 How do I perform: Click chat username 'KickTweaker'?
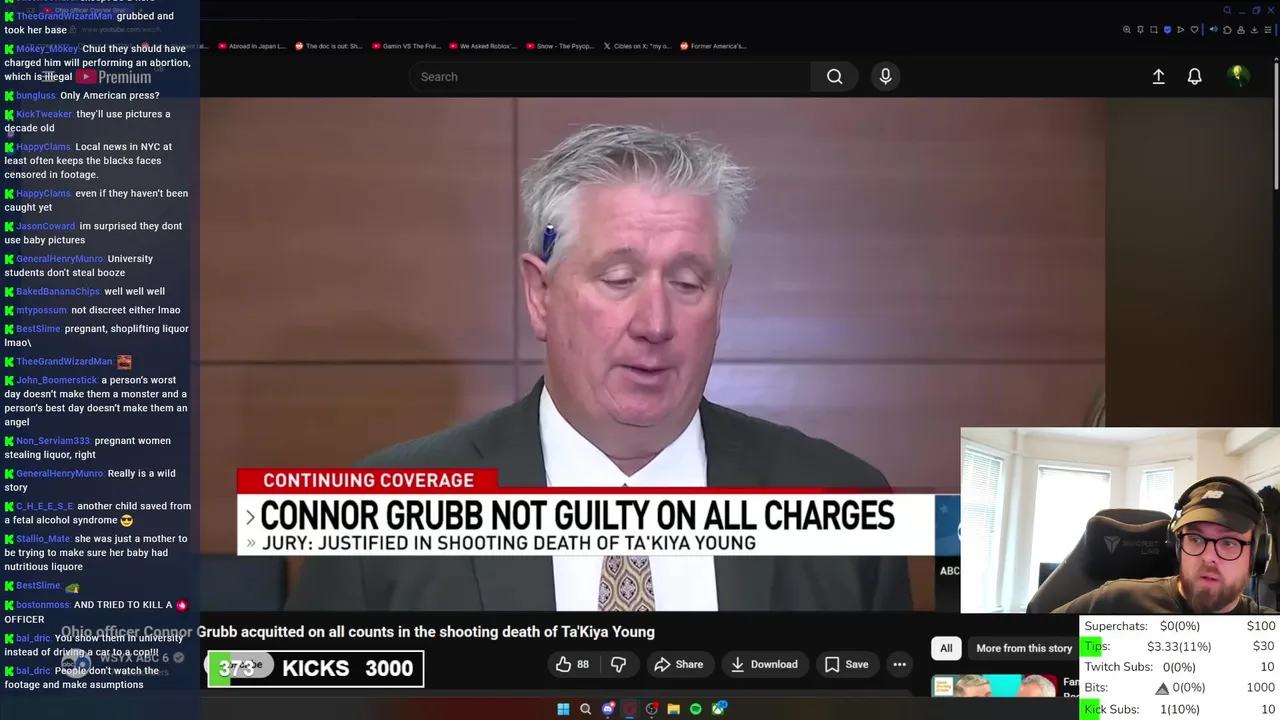(x=44, y=114)
